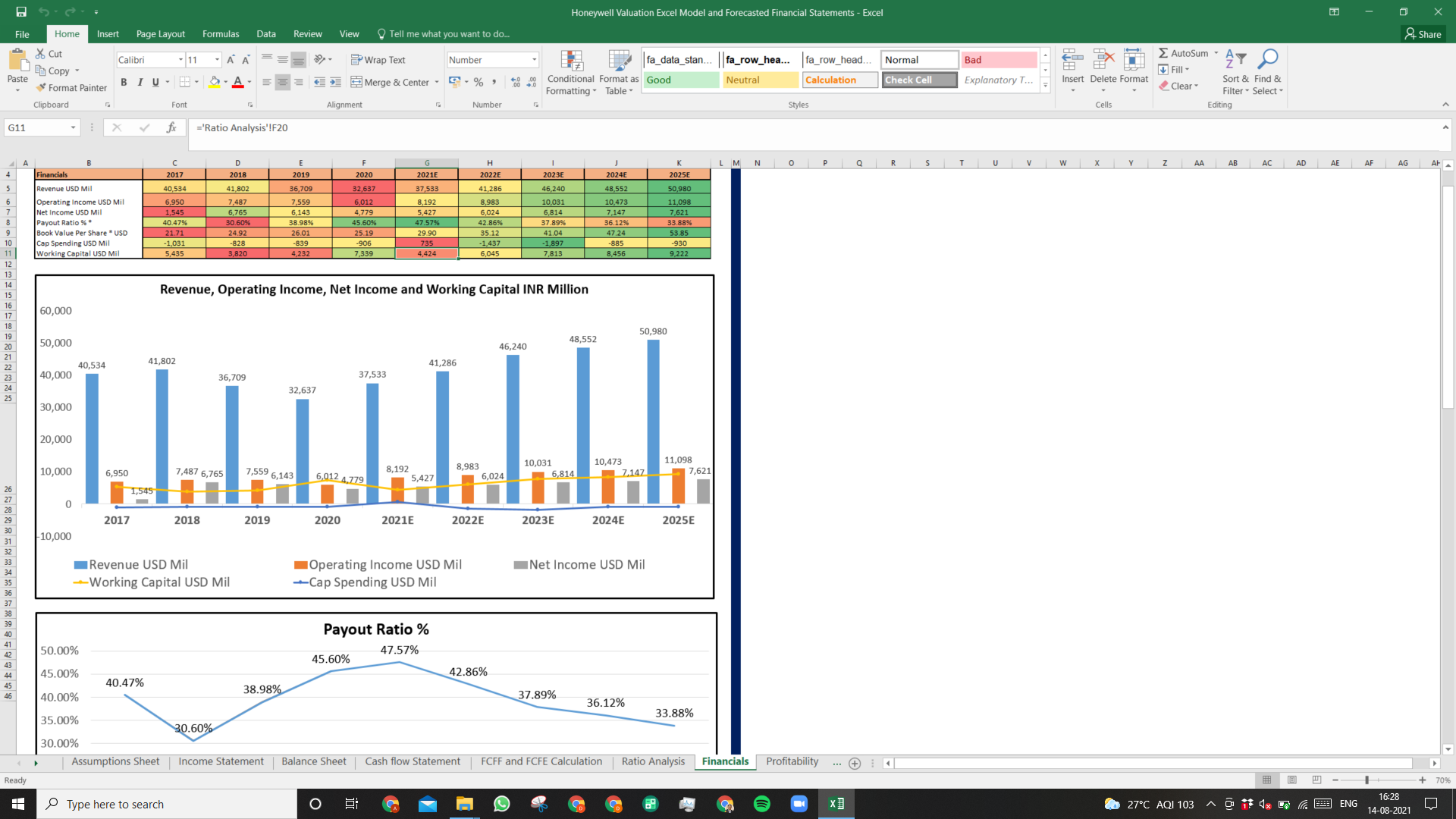Open the font name Calibri dropdown
This screenshot has height=819, width=1456.
pos(180,60)
